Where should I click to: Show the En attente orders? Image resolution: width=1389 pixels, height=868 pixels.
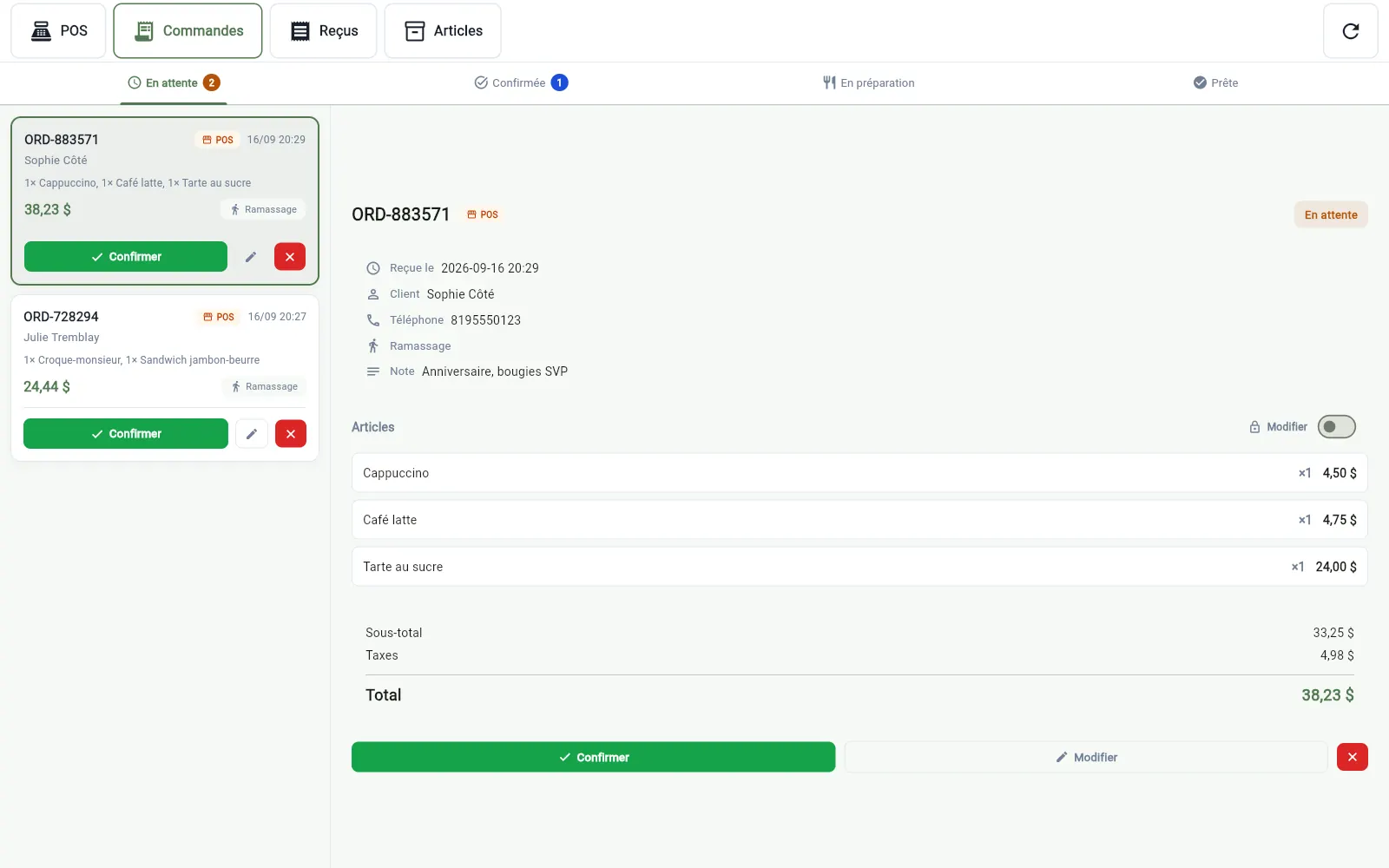click(174, 83)
